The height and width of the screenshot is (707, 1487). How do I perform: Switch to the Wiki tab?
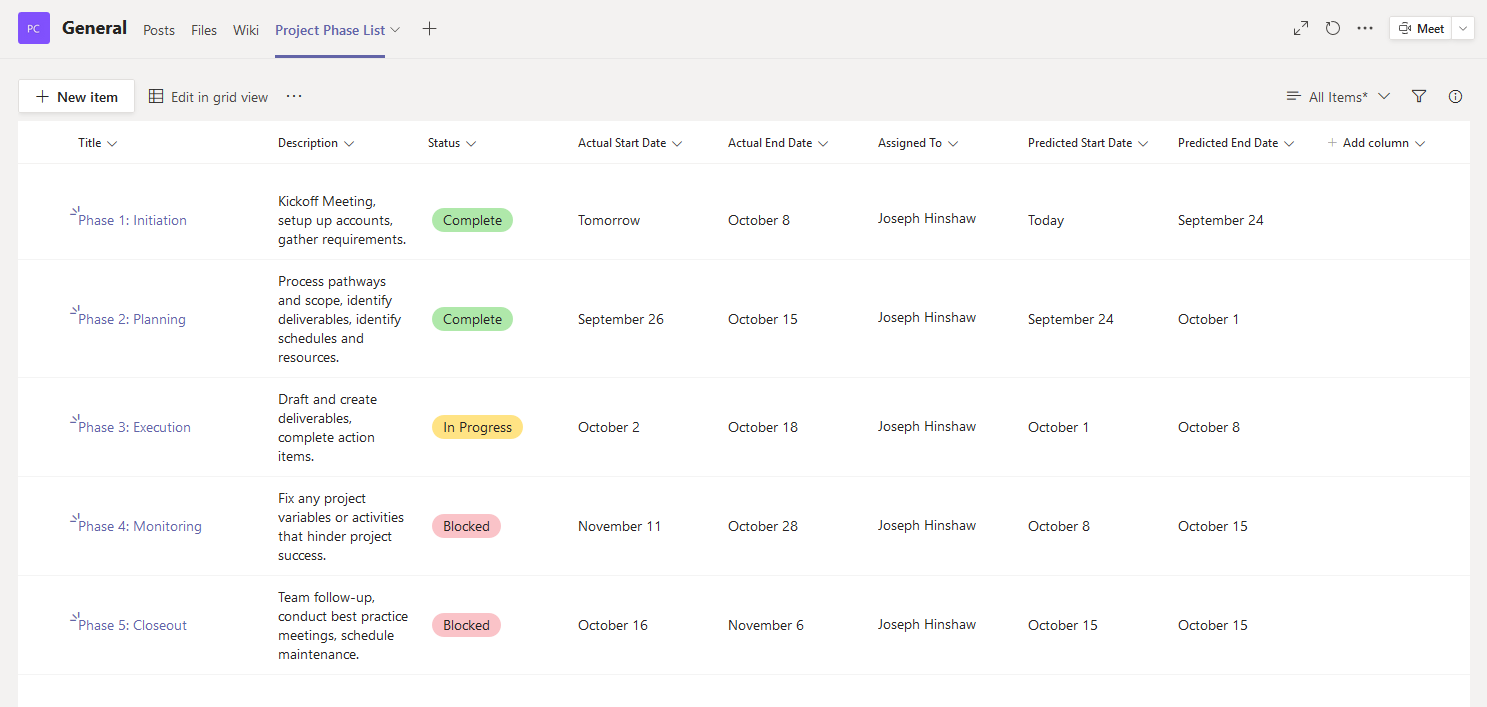tap(246, 30)
